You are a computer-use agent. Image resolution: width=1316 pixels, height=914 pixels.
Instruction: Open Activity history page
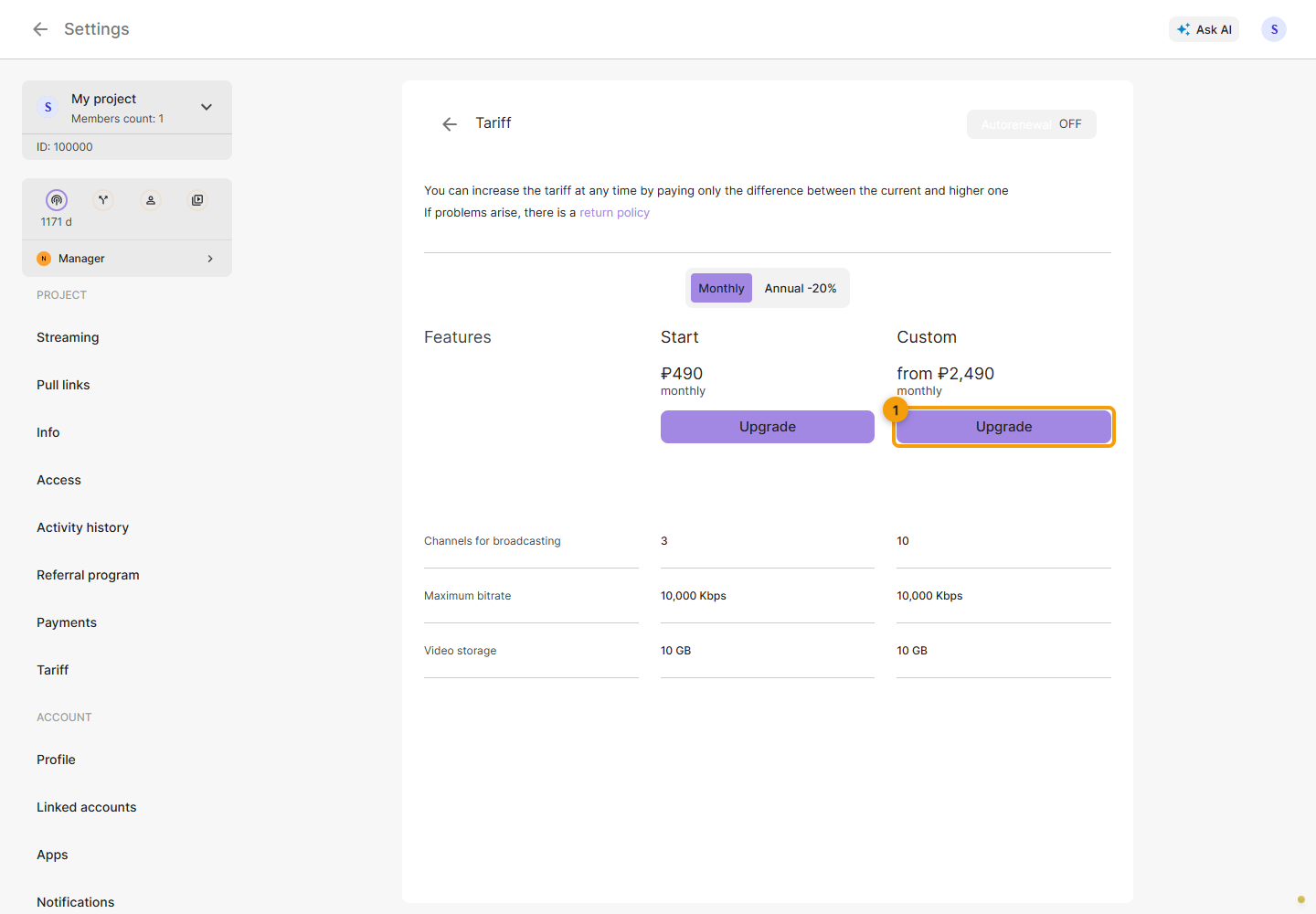(x=82, y=527)
